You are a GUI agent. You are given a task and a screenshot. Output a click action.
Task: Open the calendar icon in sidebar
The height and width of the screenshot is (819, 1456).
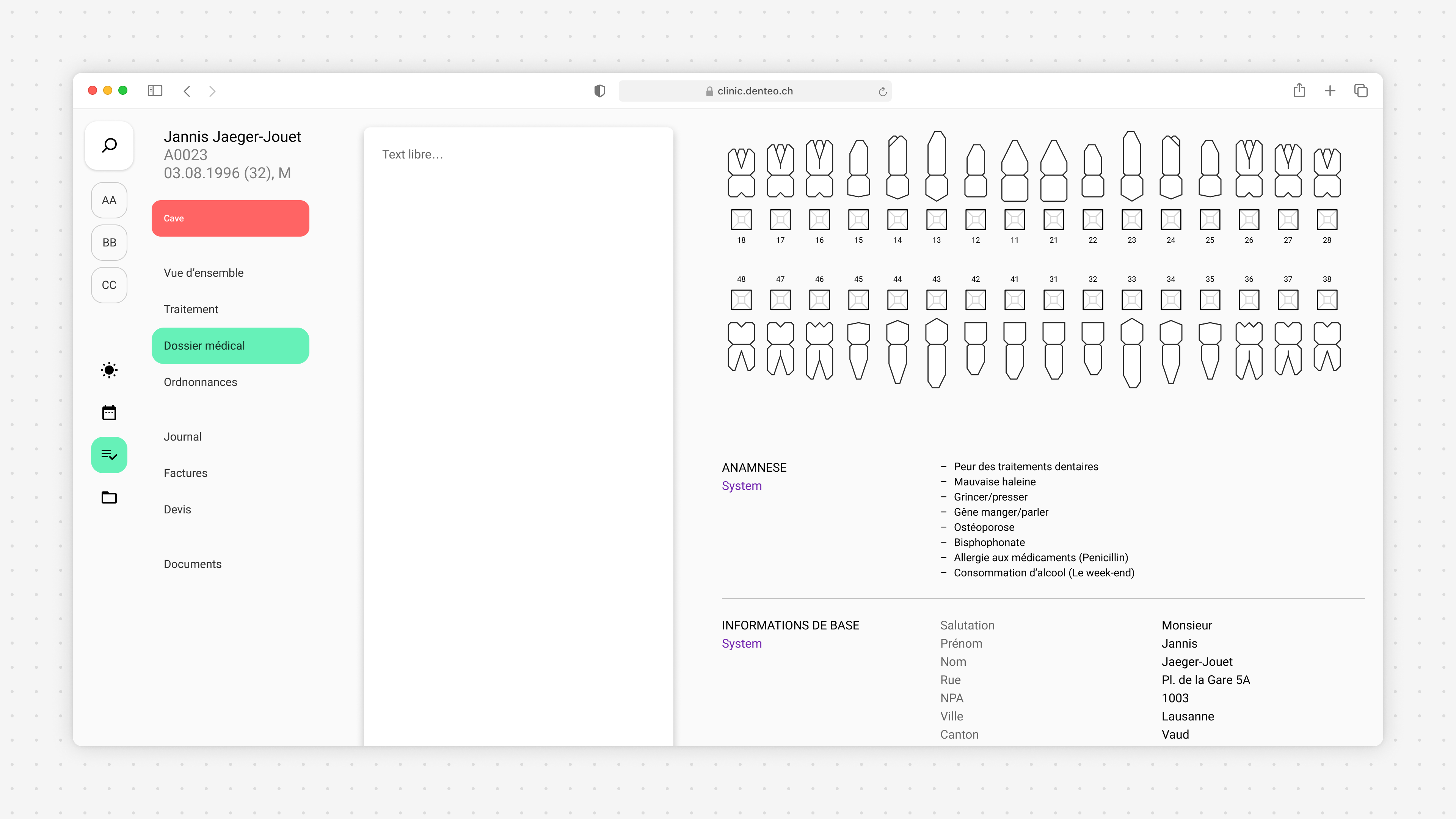(109, 413)
